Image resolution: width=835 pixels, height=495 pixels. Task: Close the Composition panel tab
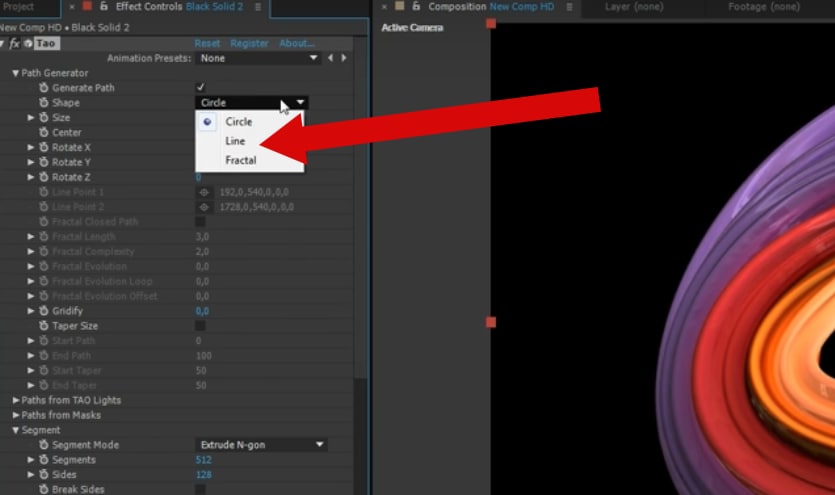point(384,7)
